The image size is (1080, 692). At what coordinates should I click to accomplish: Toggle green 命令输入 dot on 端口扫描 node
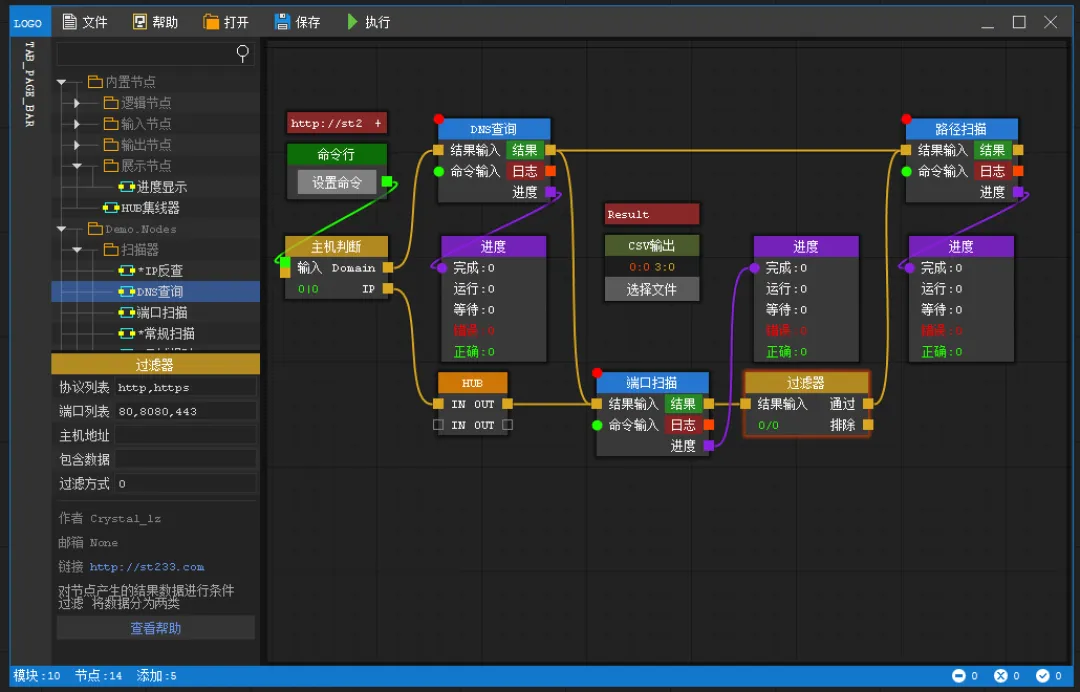coord(597,425)
